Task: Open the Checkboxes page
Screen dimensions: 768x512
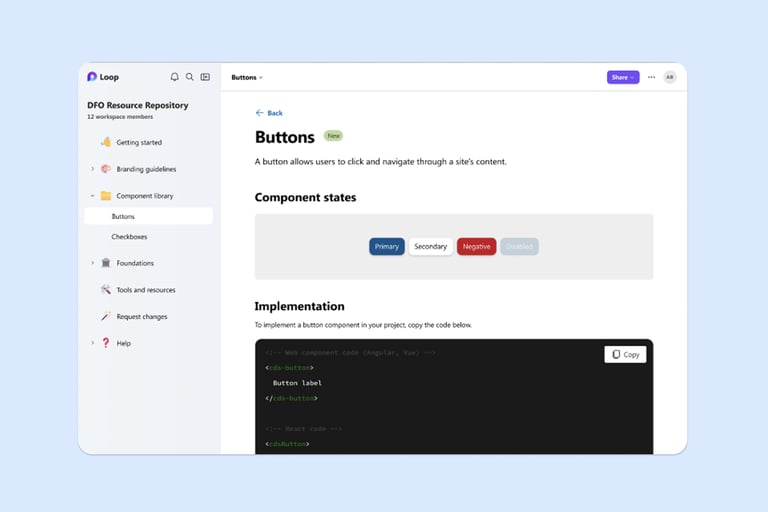Action: pos(129,237)
